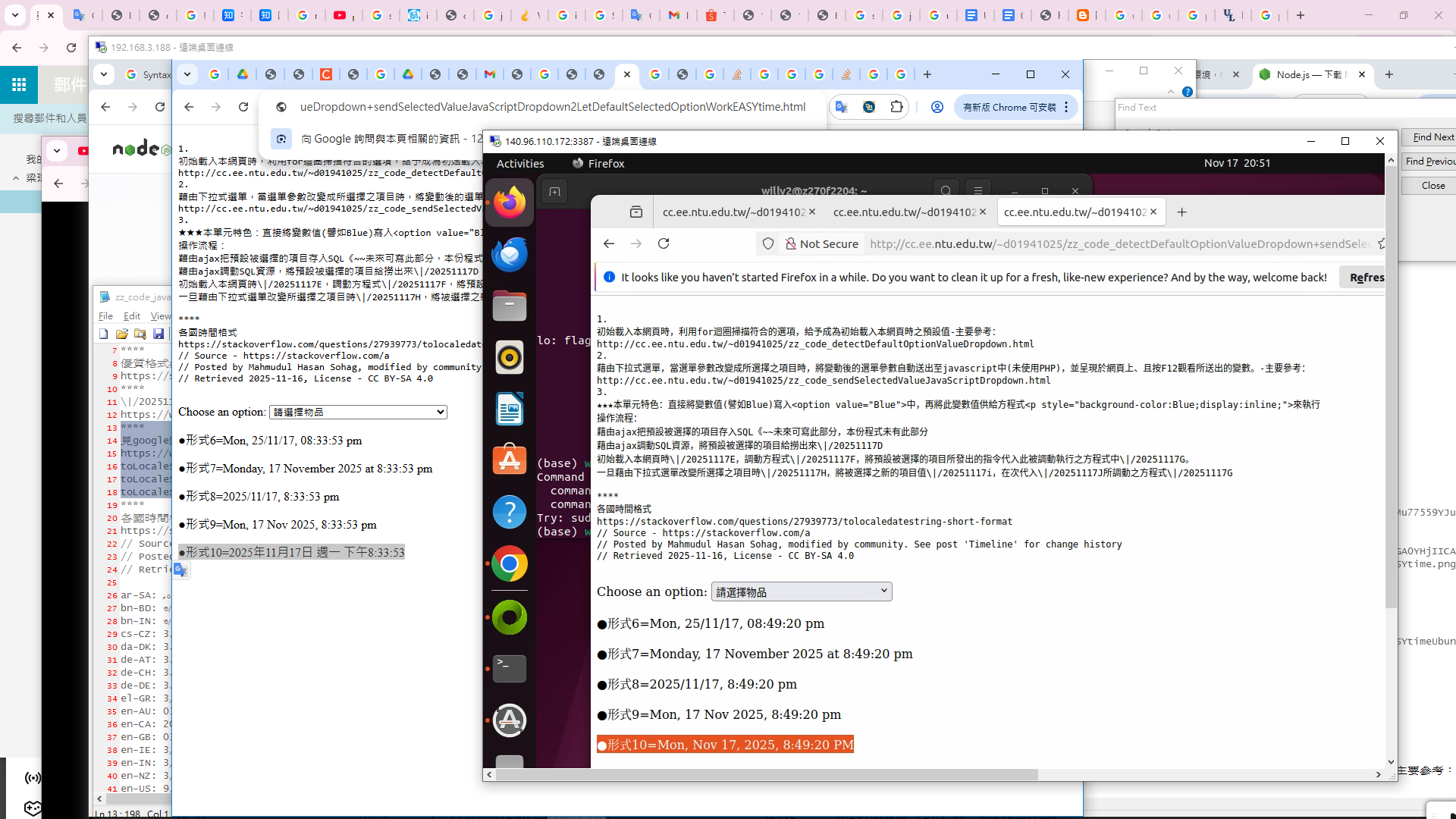
Task: Open Chrome tab search chevron
Action: [x=187, y=74]
